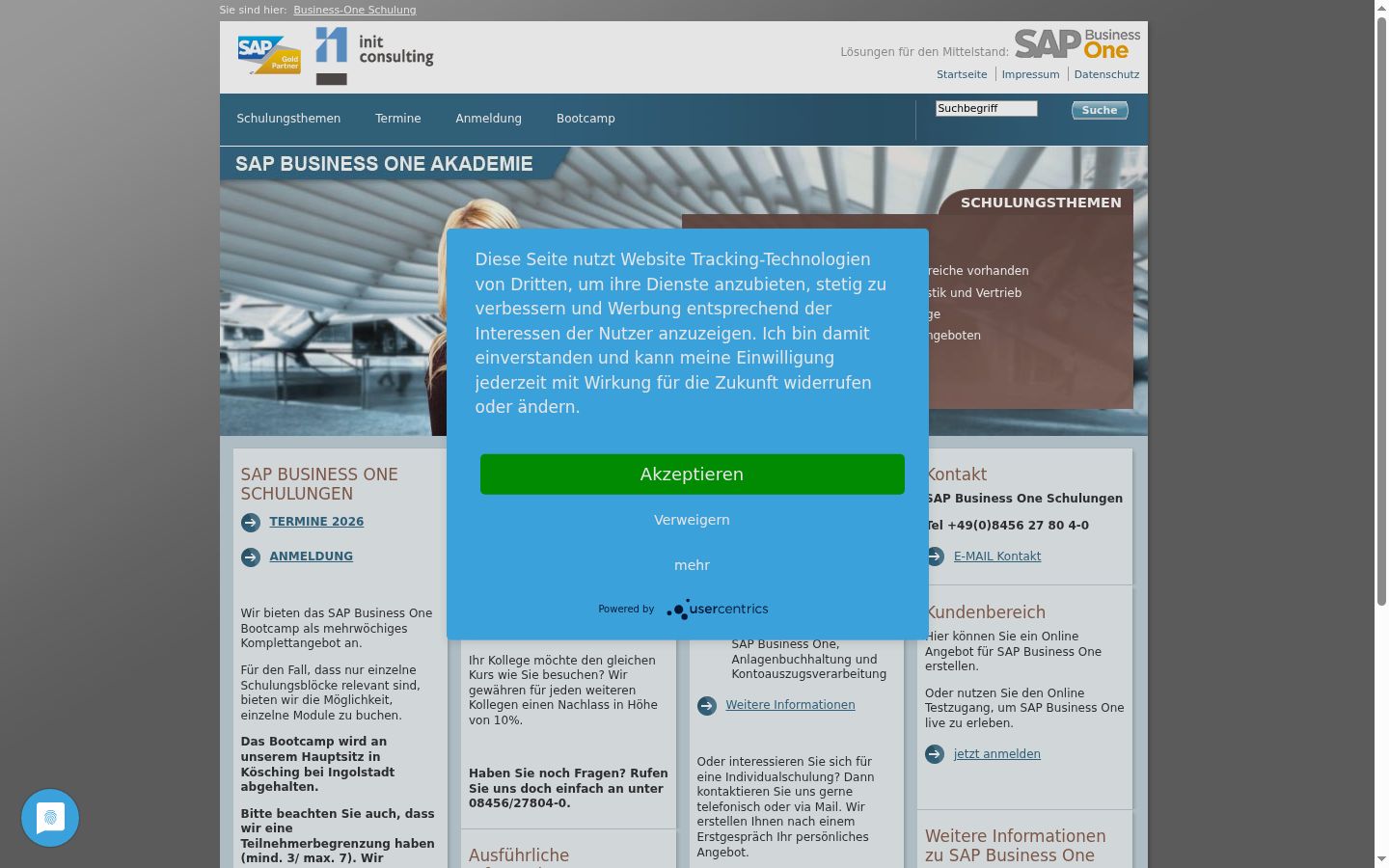Open the Datenschutz link

[1106, 74]
